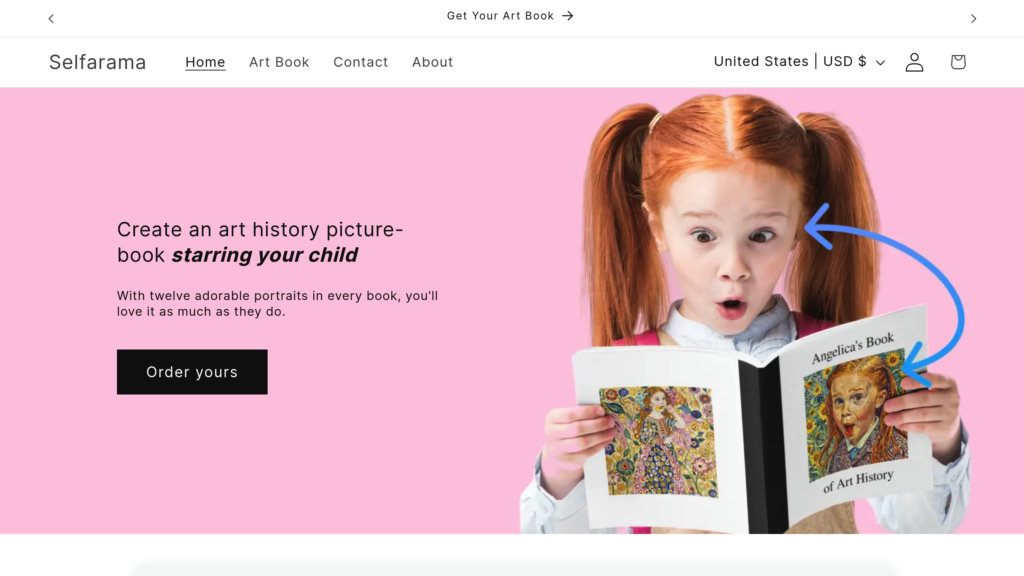Viewport: 1024px width, 576px height.
Task: Click the Get Your Art Book announcement link
Action: pos(500,16)
